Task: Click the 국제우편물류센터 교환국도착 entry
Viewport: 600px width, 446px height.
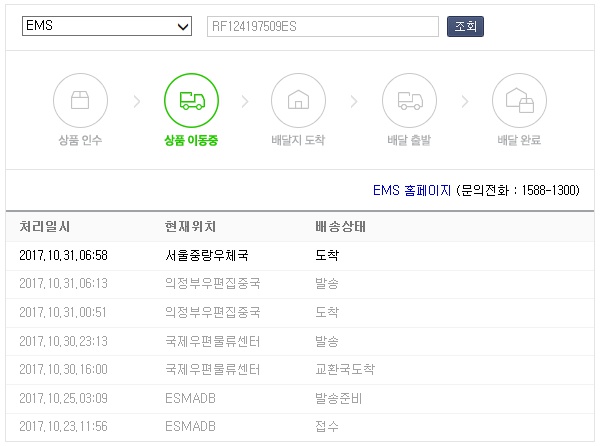Action: tap(212, 369)
